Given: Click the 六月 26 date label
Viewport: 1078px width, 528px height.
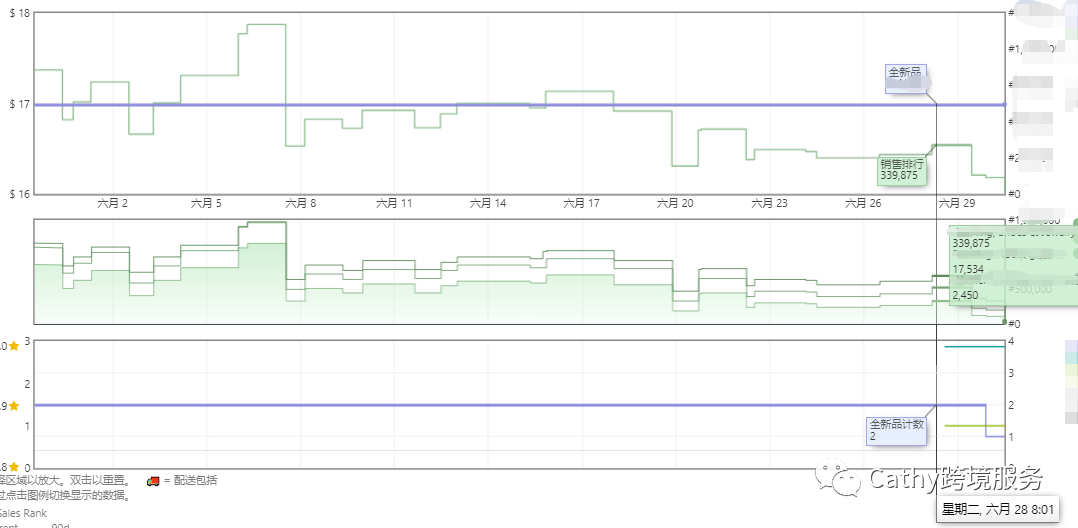Looking at the screenshot, I should [x=863, y=204].
